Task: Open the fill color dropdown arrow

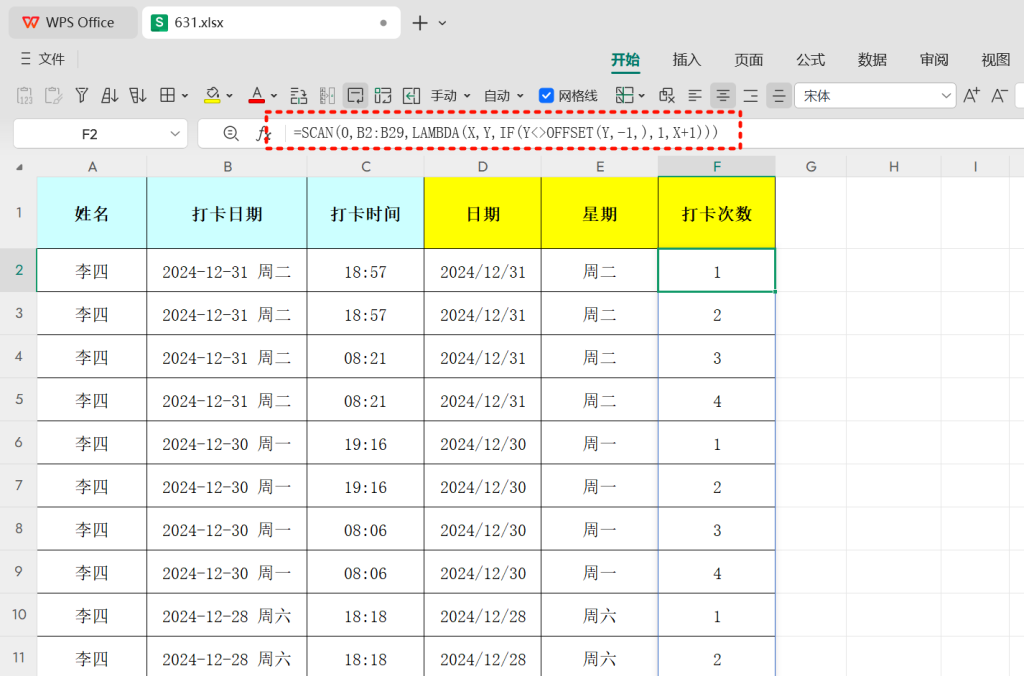Action: pyautogui.click(x=229, y=96)
